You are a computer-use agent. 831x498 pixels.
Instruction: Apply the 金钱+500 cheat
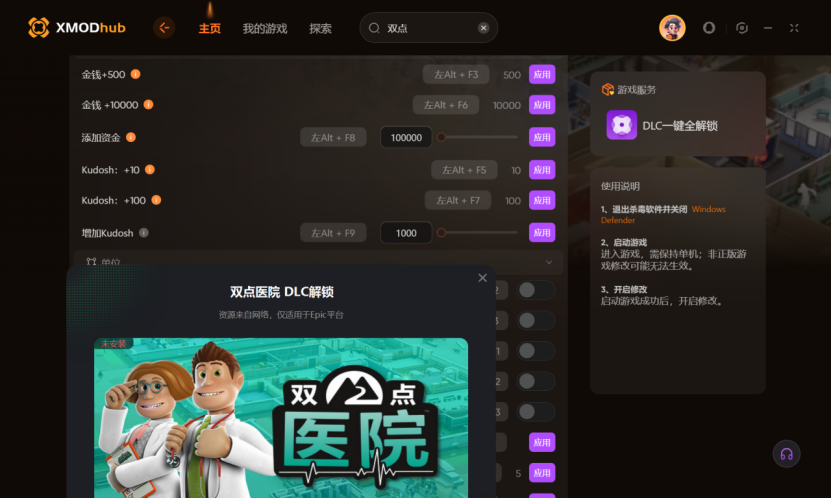[542, 75]
